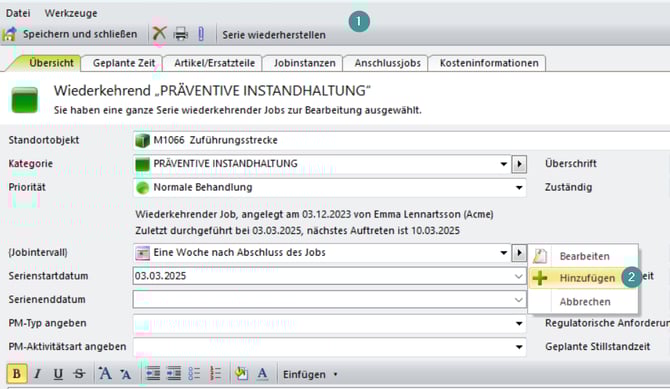
Task: Open the Einfügen dropdown
Action: 310,375
